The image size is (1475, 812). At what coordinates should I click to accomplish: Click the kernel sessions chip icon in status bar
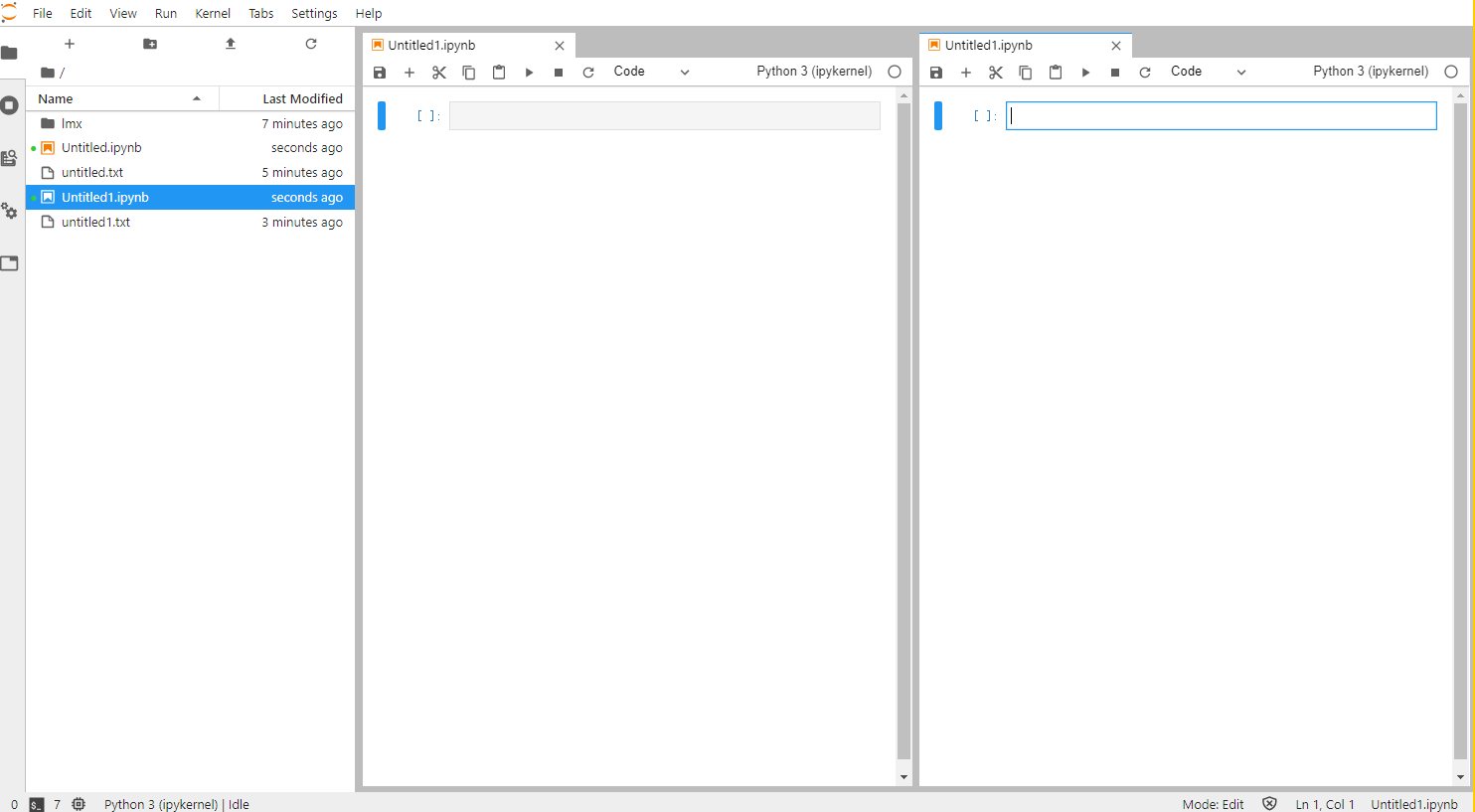[x=79, y=804]
